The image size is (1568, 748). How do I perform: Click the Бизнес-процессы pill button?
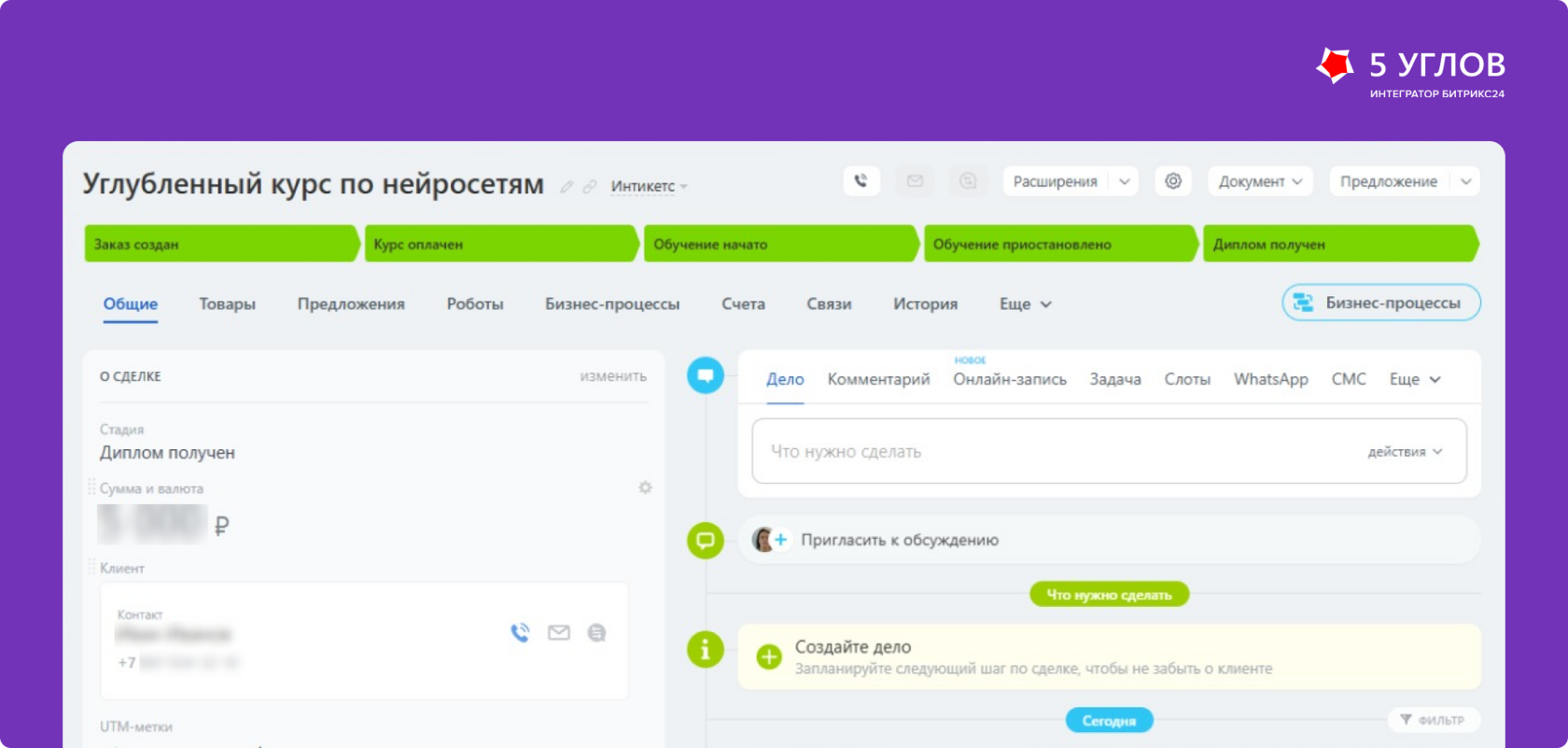[1381, 303]
